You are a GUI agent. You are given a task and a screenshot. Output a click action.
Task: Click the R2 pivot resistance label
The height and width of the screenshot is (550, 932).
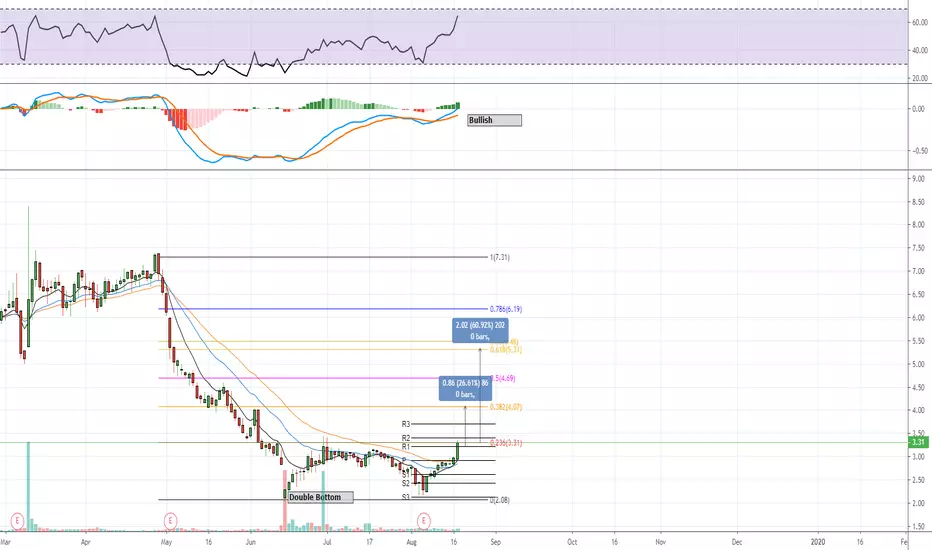pyautogui.click(x=406, y=438)
